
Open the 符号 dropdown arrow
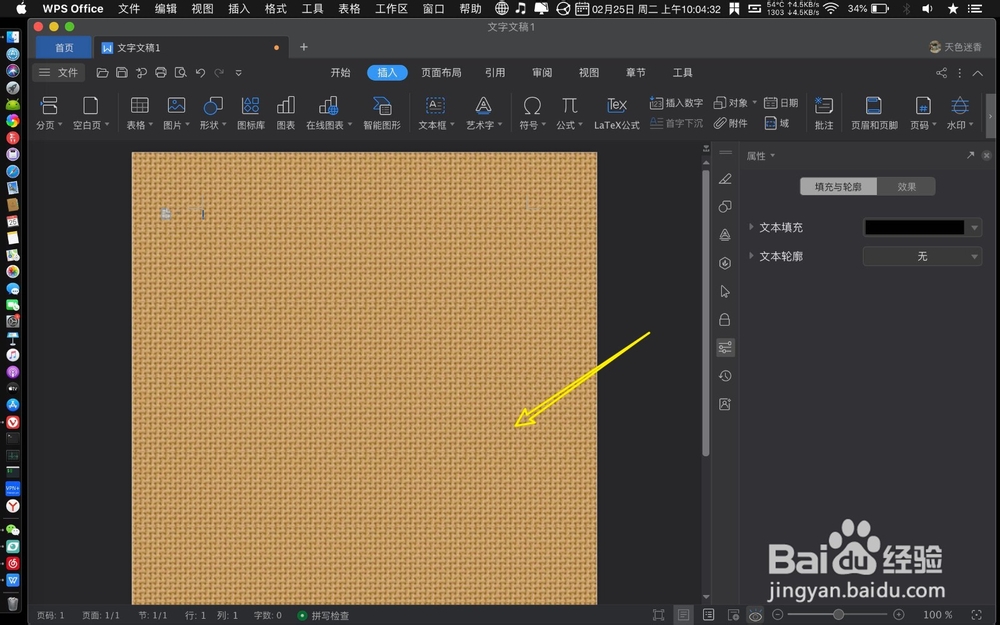[x=542, y=124]
